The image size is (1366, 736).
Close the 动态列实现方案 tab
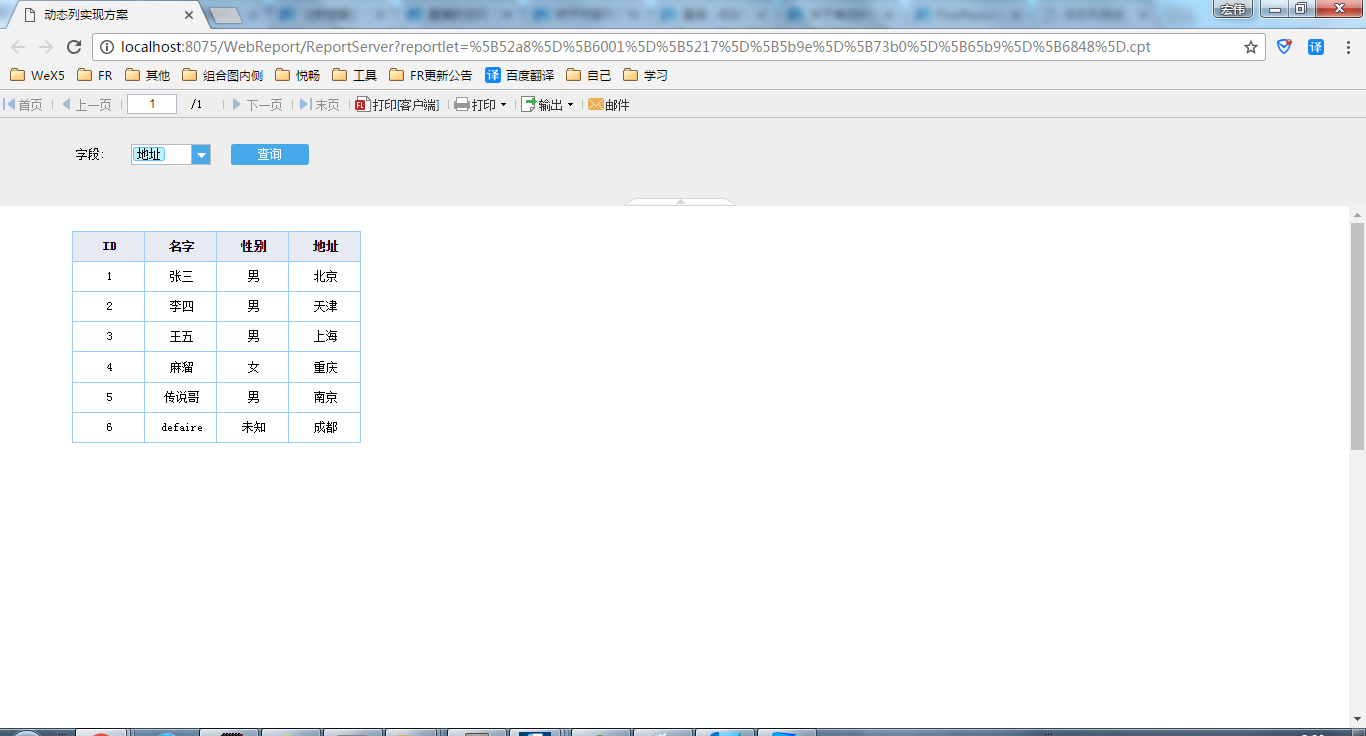point(188,15)
